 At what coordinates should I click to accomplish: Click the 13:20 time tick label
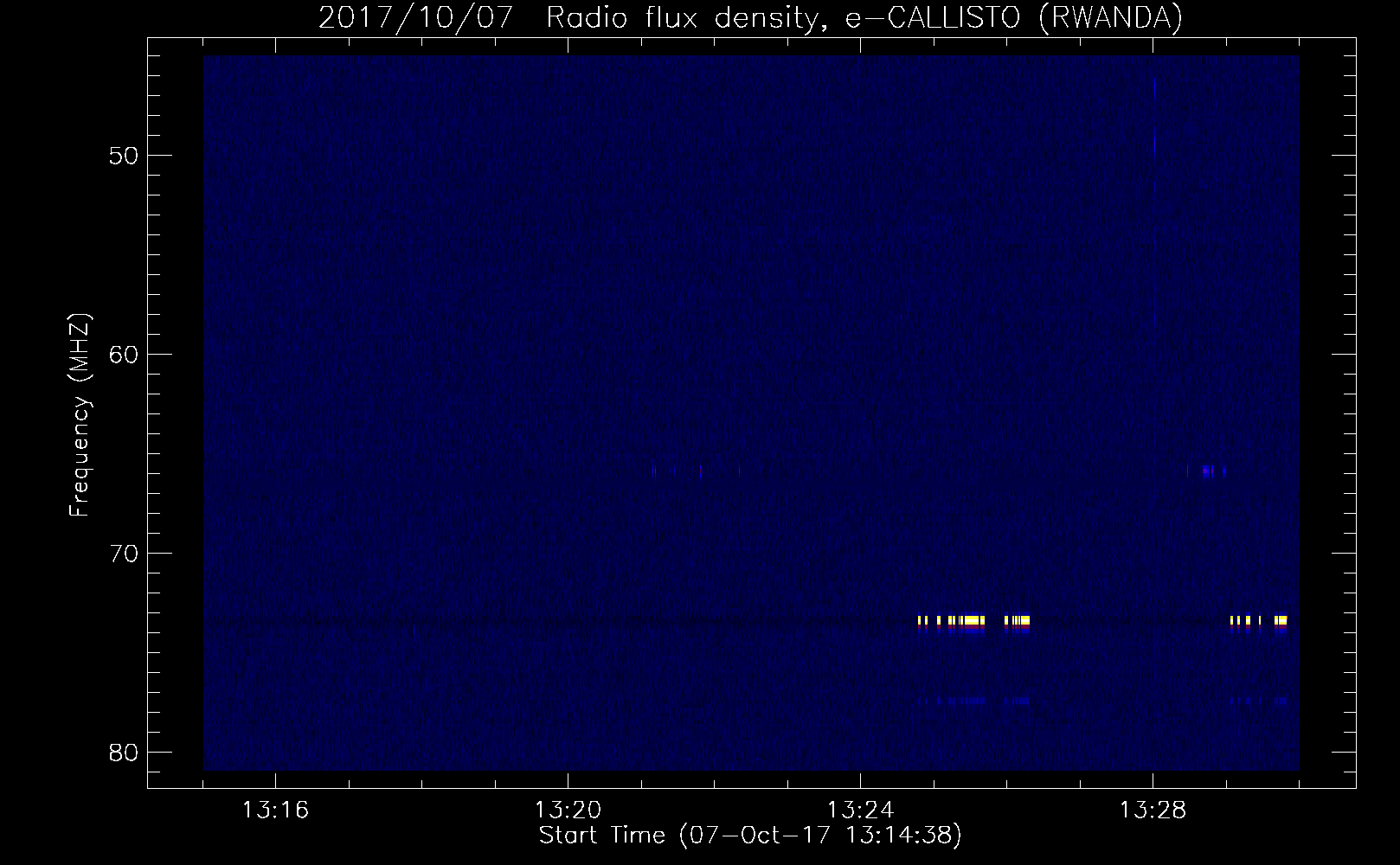pyautogui.click(x=568, y=811)
